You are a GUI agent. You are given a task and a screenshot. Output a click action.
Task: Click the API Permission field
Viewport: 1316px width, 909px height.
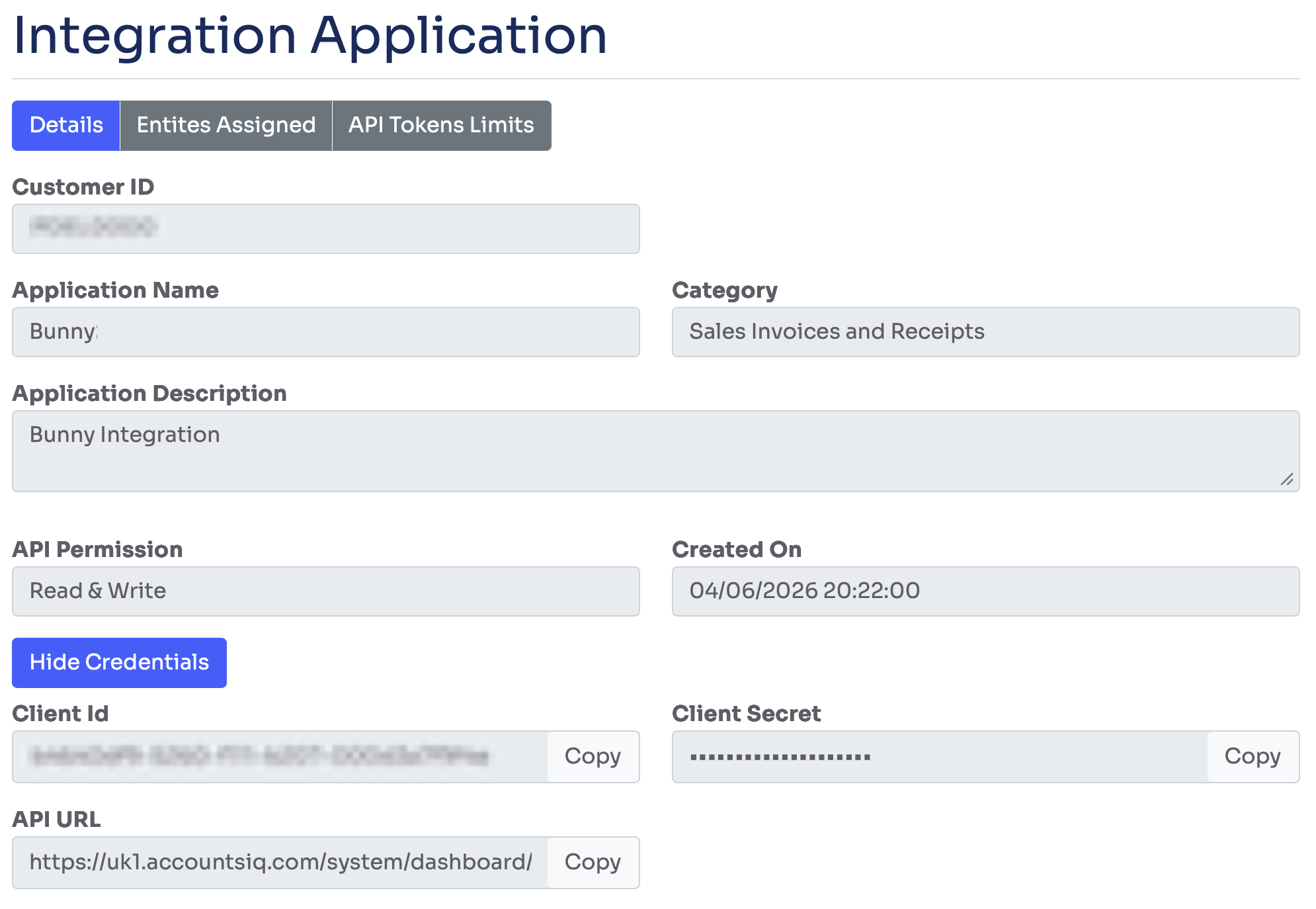325,591
